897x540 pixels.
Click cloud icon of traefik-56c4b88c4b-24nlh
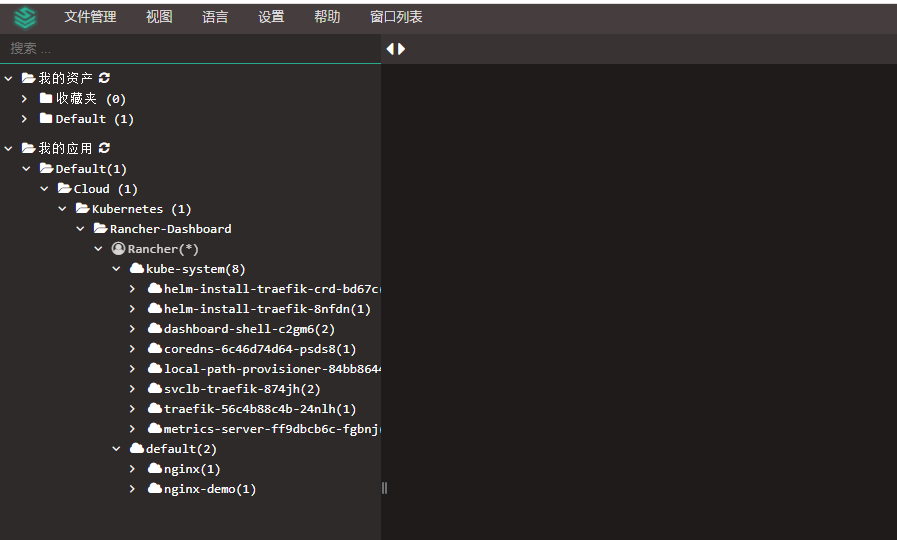[x=154, y=408]
